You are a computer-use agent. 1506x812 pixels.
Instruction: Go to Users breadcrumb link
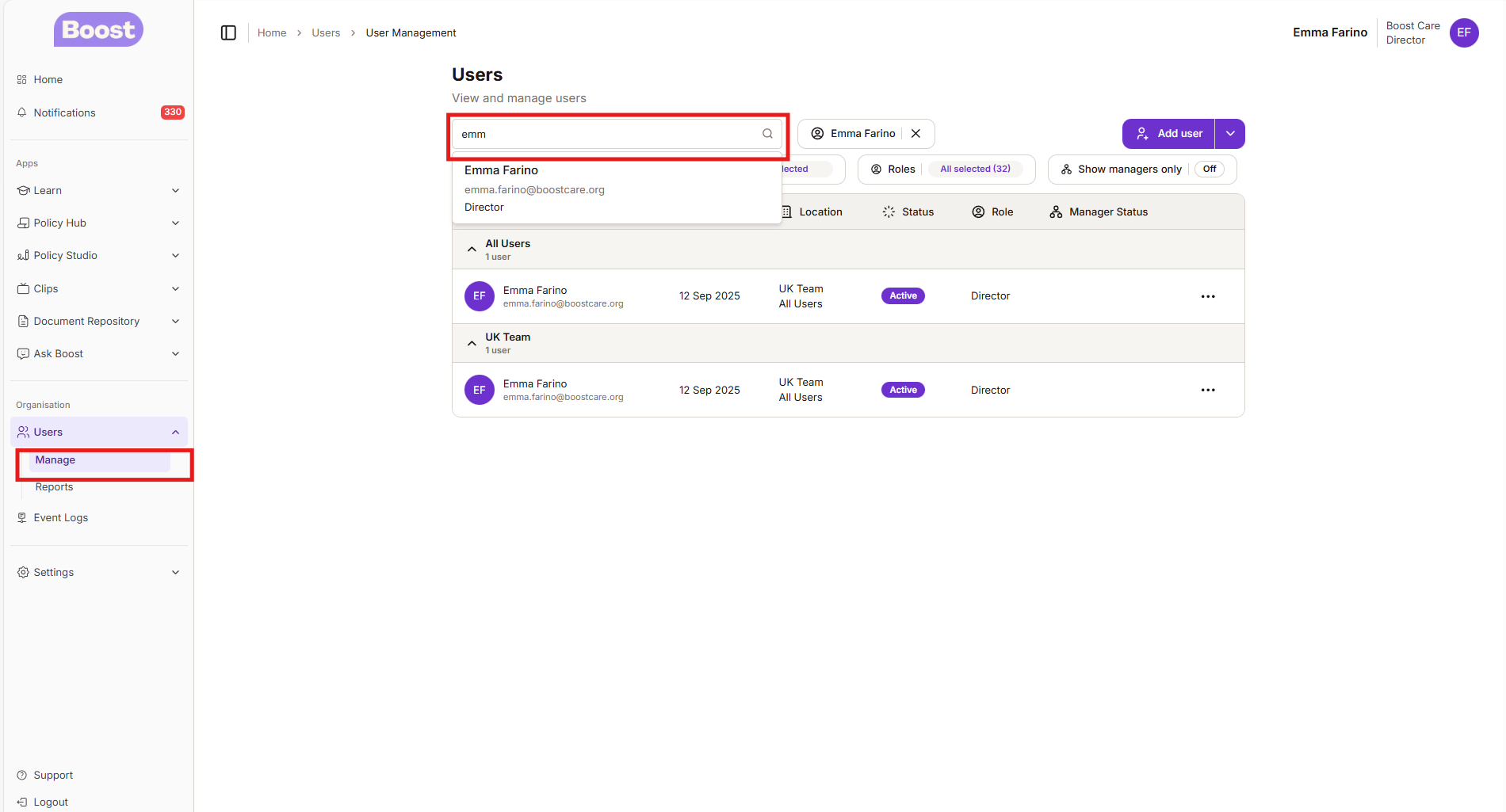click(x=326, y=32)
